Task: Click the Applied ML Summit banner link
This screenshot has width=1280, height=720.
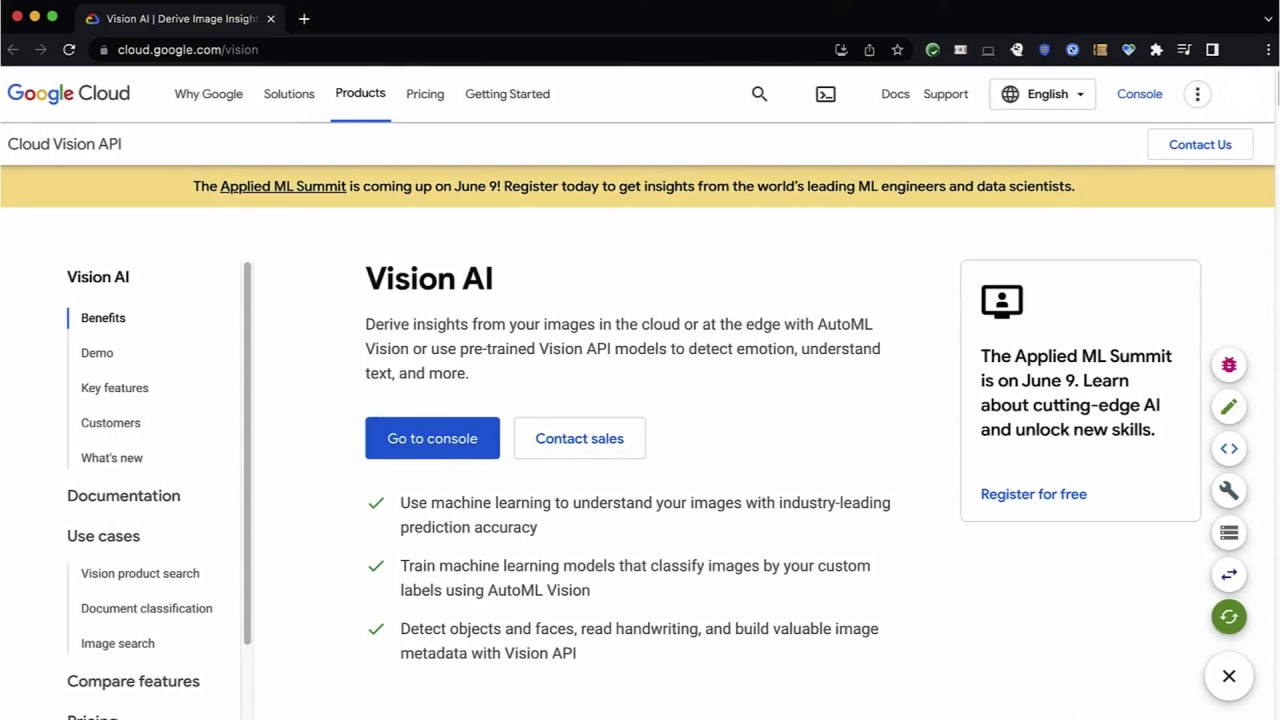Action: tap(283, 186)
